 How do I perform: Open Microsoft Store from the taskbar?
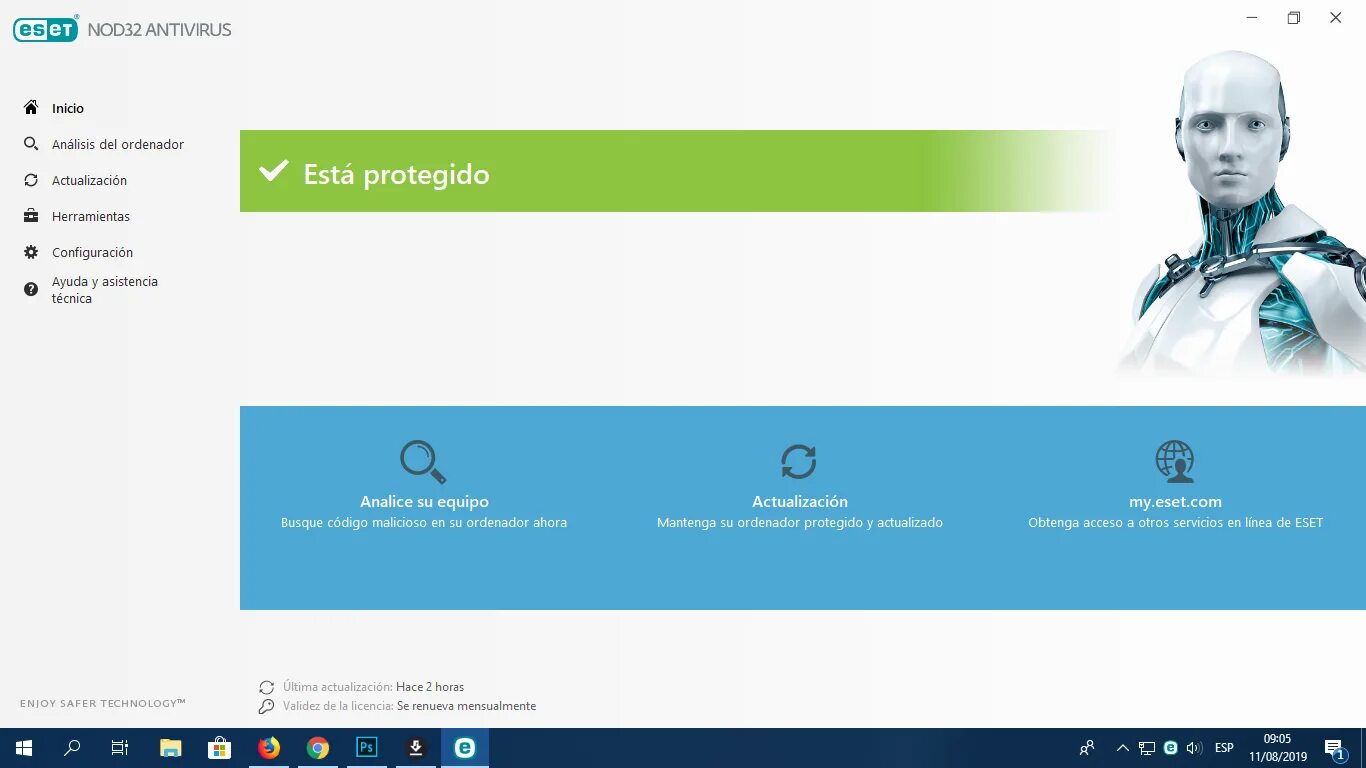tap(219, 748)
